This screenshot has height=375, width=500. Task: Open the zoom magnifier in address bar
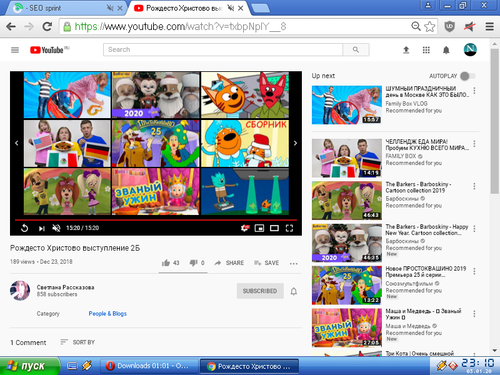tap(416, 26)
